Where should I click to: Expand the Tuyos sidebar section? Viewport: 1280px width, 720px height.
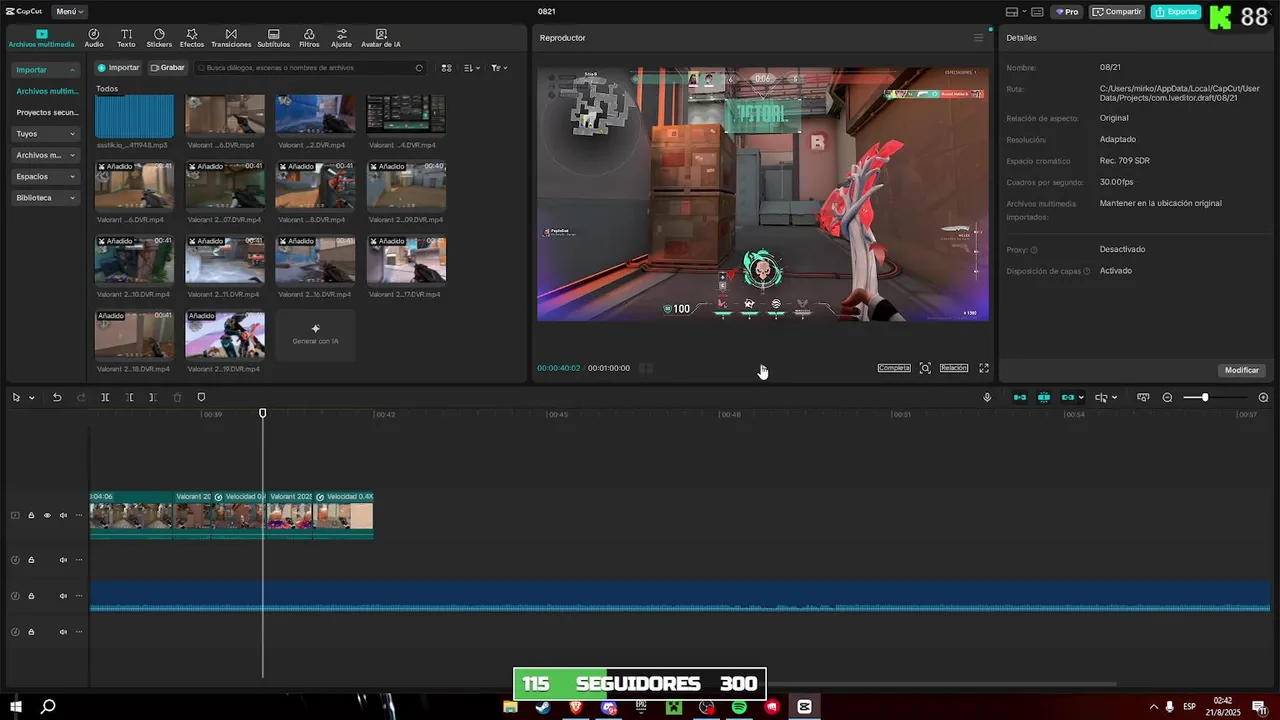click(46, 134)
